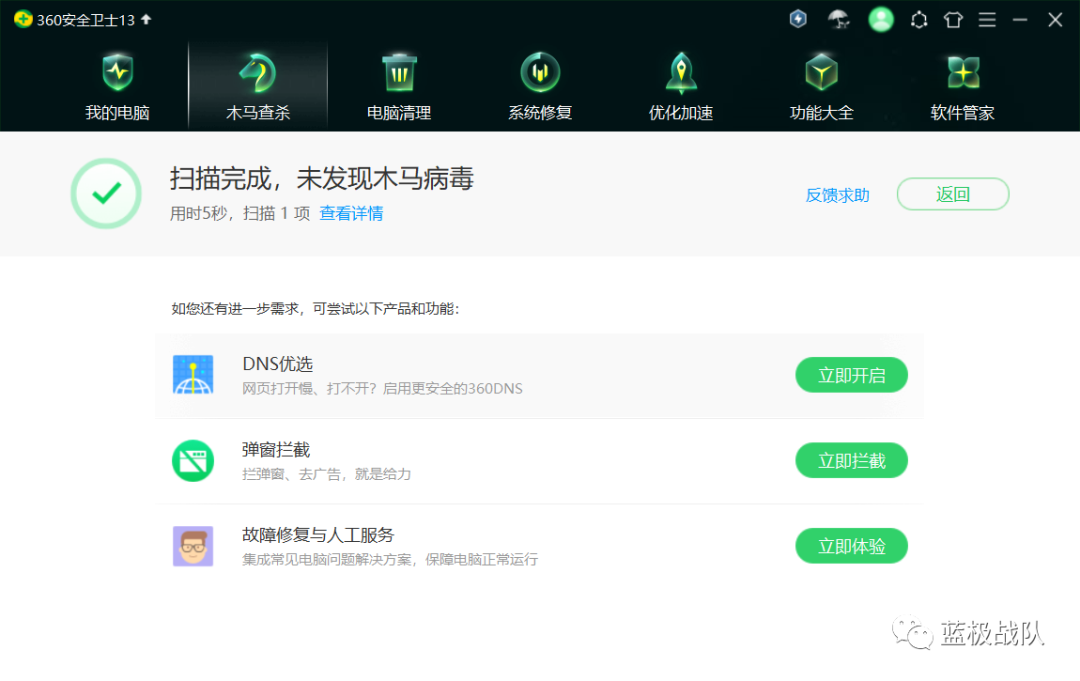Open the 我的电脑 shield icon
Screen dimensions: 1080x681
pyautogui.click(x=118, y=72)
